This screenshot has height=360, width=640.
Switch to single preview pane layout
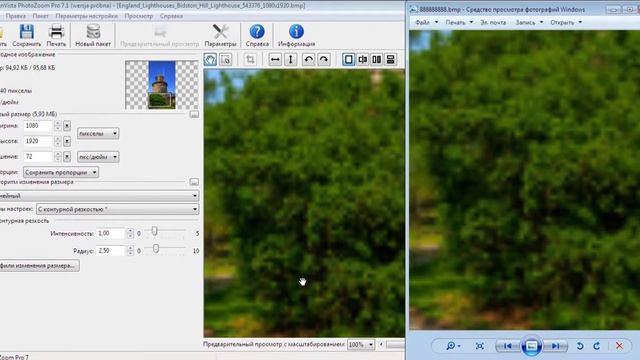[x=349, y=60]
